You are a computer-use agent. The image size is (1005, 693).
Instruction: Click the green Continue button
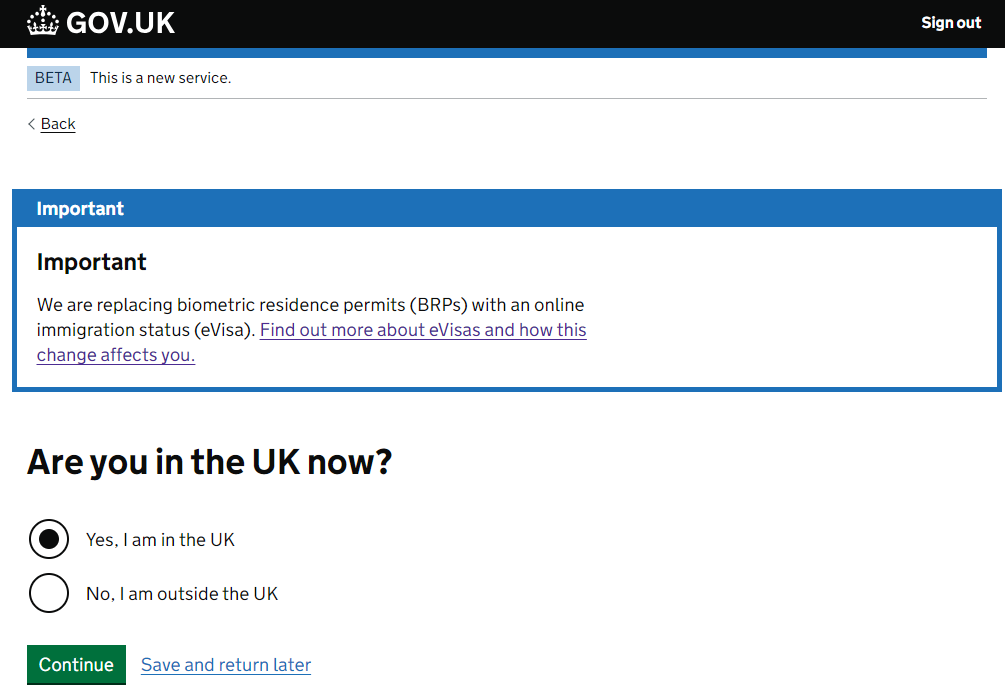[x=76, y=665]
